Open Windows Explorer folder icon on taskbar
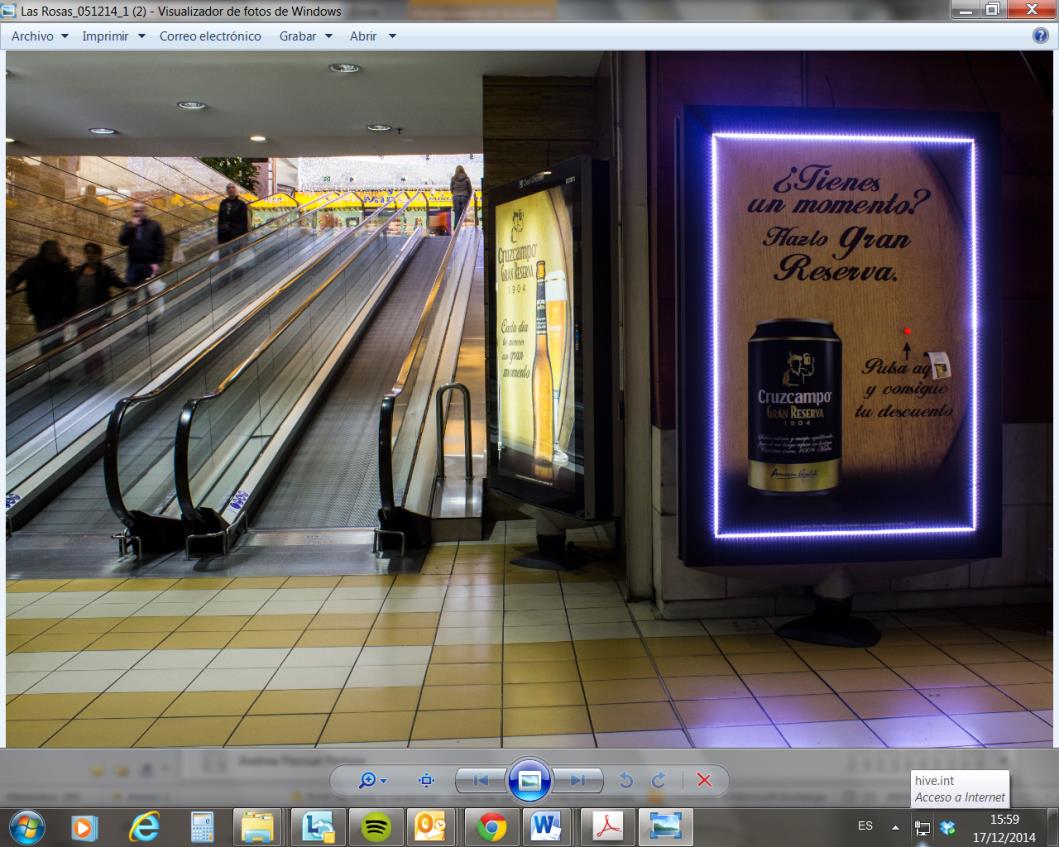Image resolution: width=1059 pixels, height=847 pixels. coord(257,827)
